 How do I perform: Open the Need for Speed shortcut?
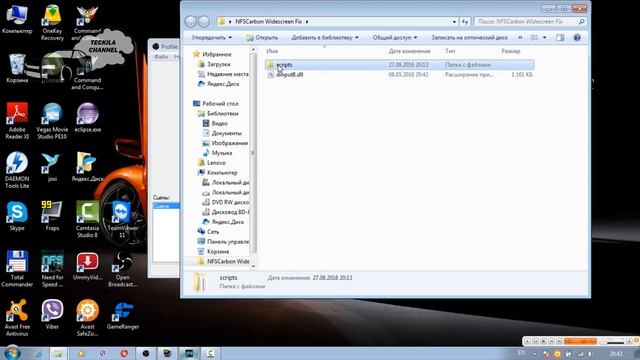point(52,269)
